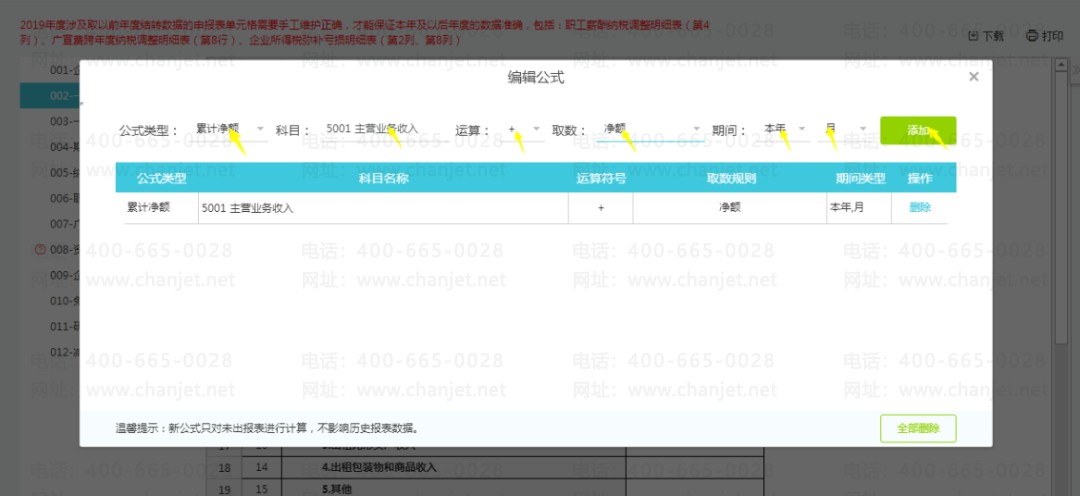The height and width of the screenshot is (496, 1080).
Task: Open the 公式类型 dropdown showing 累计净额
Action: click(x=230, y=129)
